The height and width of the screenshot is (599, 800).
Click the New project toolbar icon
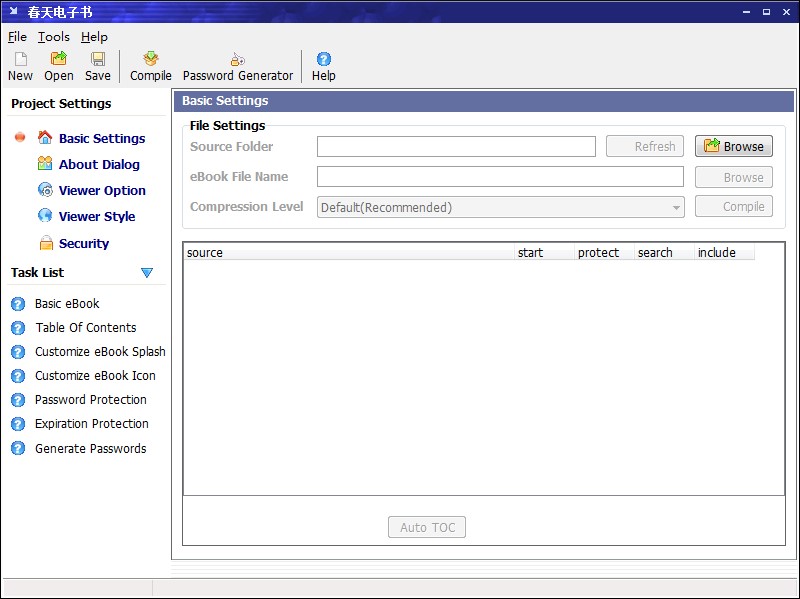(x=20, y=66)
